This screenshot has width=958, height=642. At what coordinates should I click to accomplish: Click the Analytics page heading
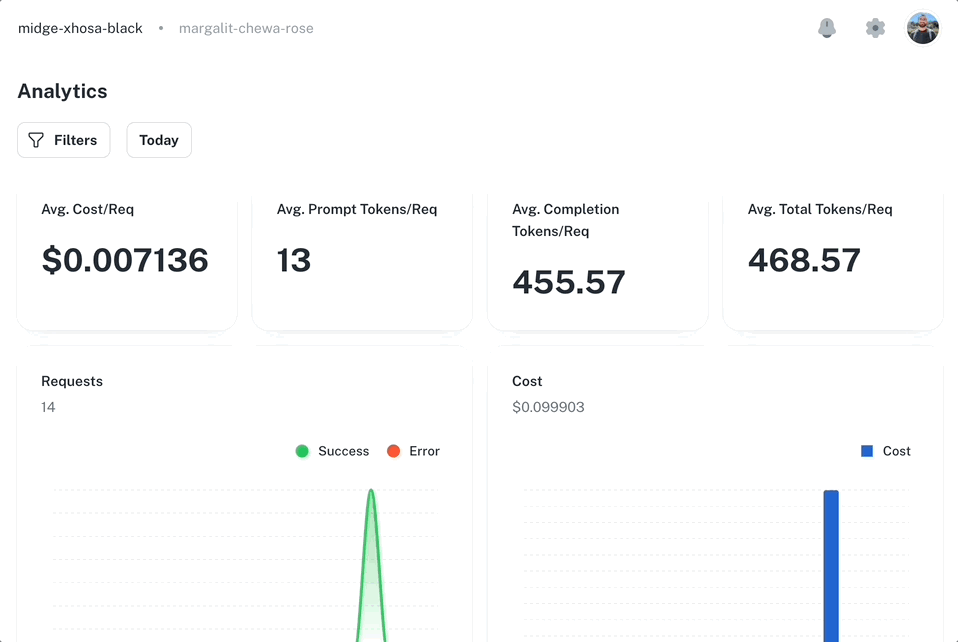pos(62,91)
